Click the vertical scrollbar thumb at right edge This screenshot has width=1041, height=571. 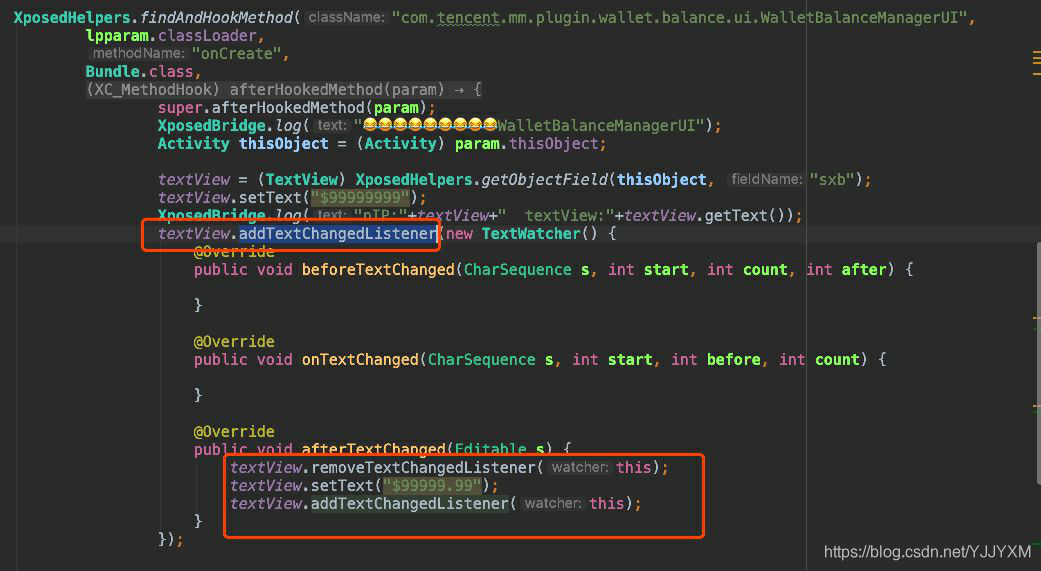[x=1038, y=362]
